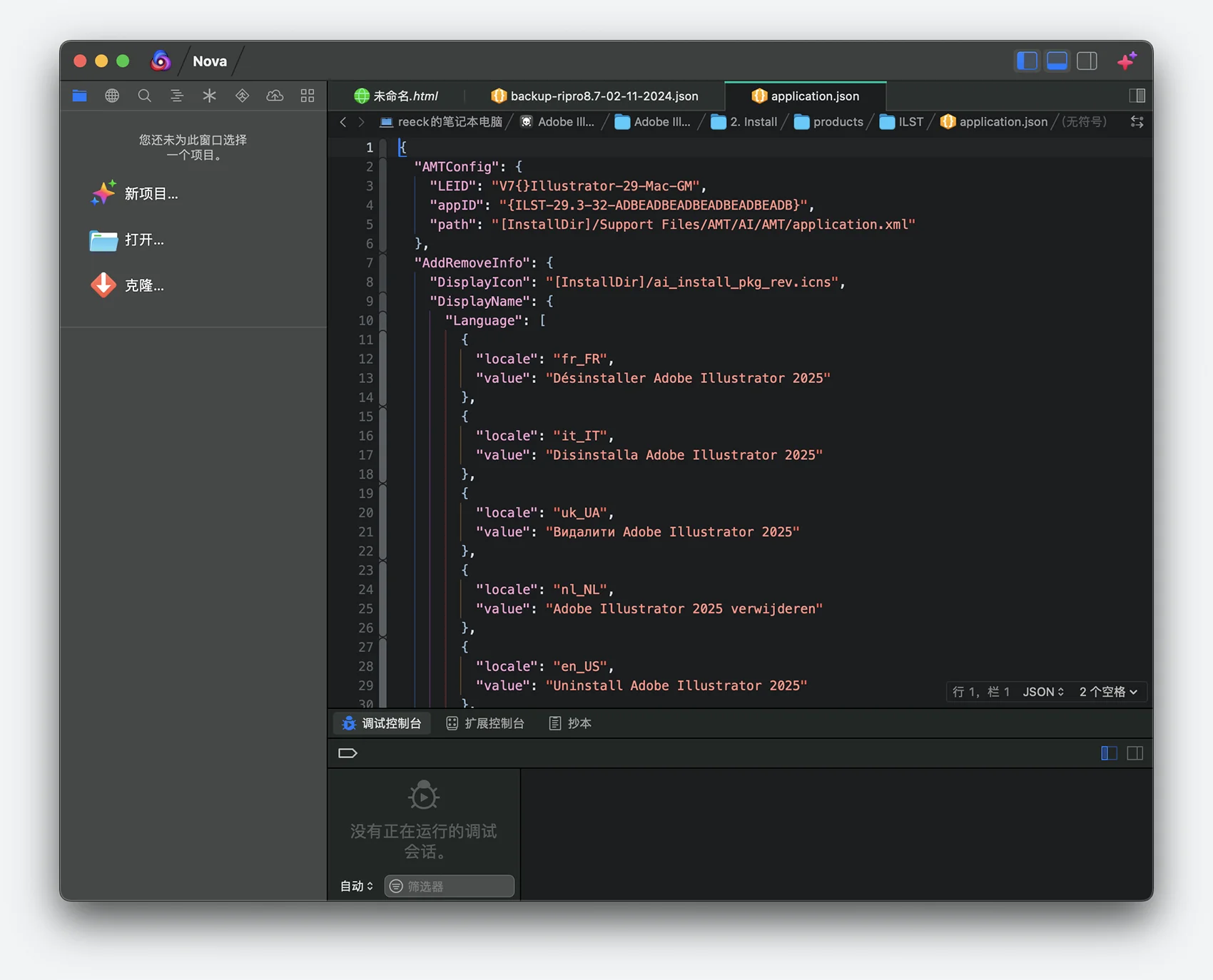Click the second Adobe Ill... folder path segment
Viewport: 1213px width, 980px height.
coord(653,122)
